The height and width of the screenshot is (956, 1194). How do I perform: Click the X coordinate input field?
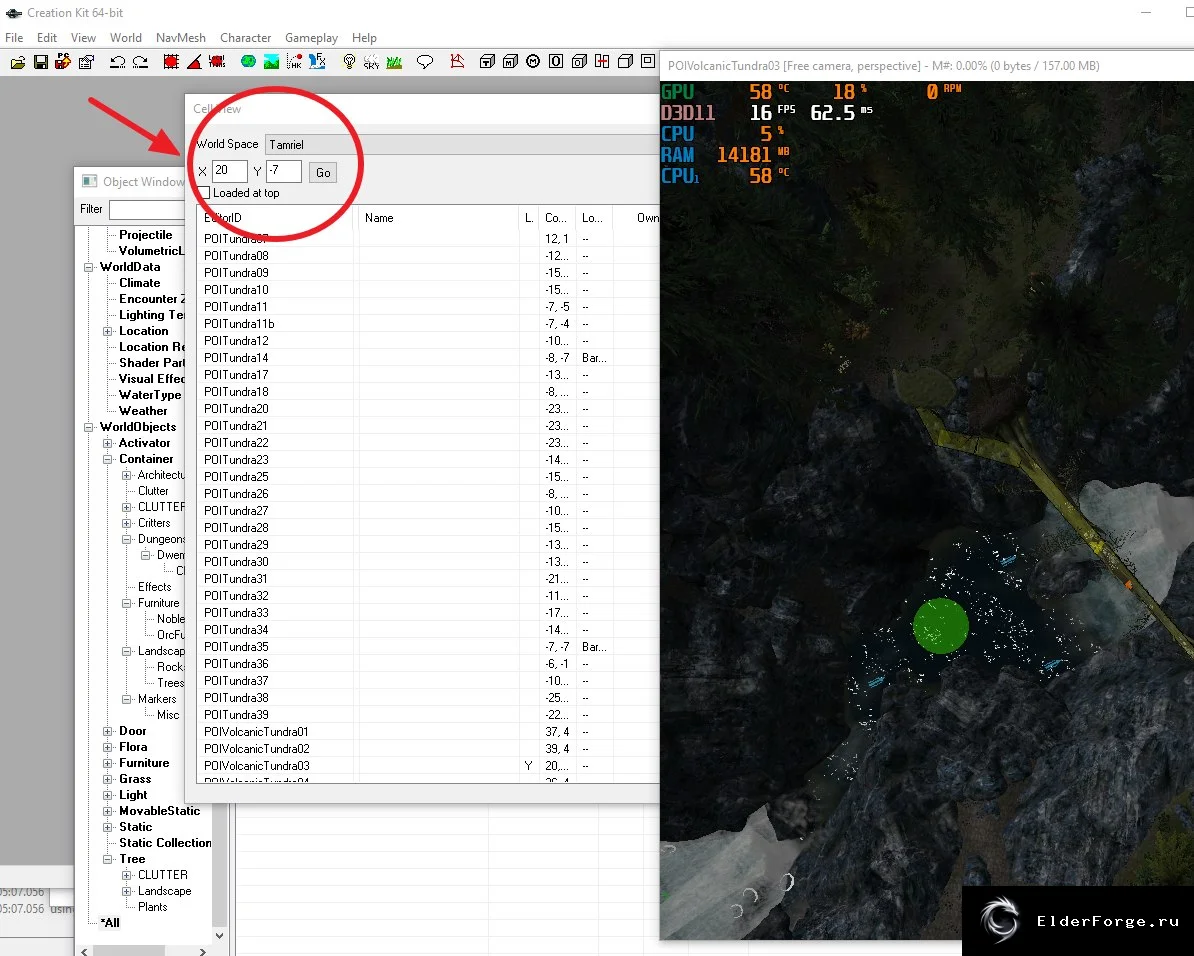point(229,171)
